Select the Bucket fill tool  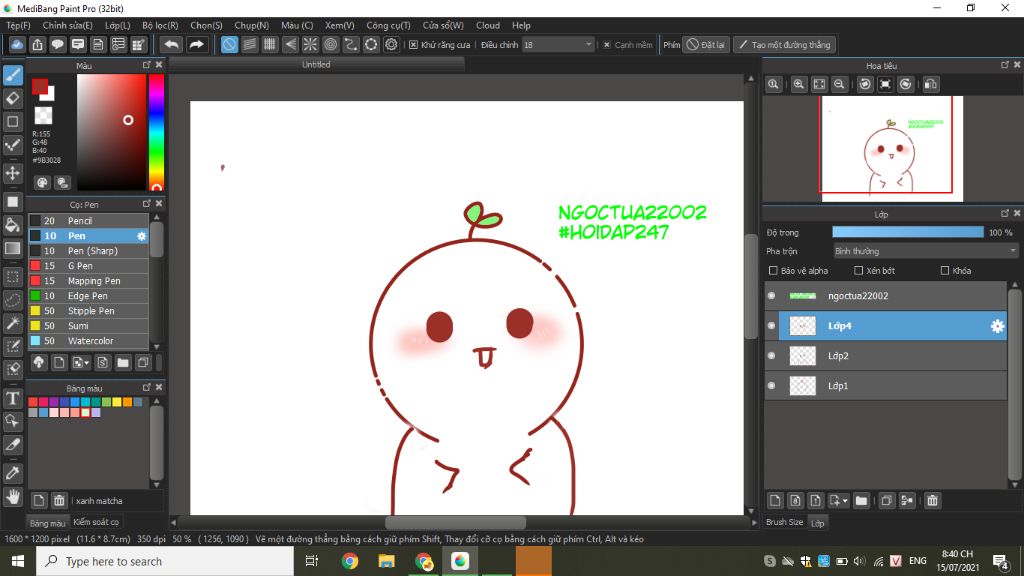click(12, 226)
